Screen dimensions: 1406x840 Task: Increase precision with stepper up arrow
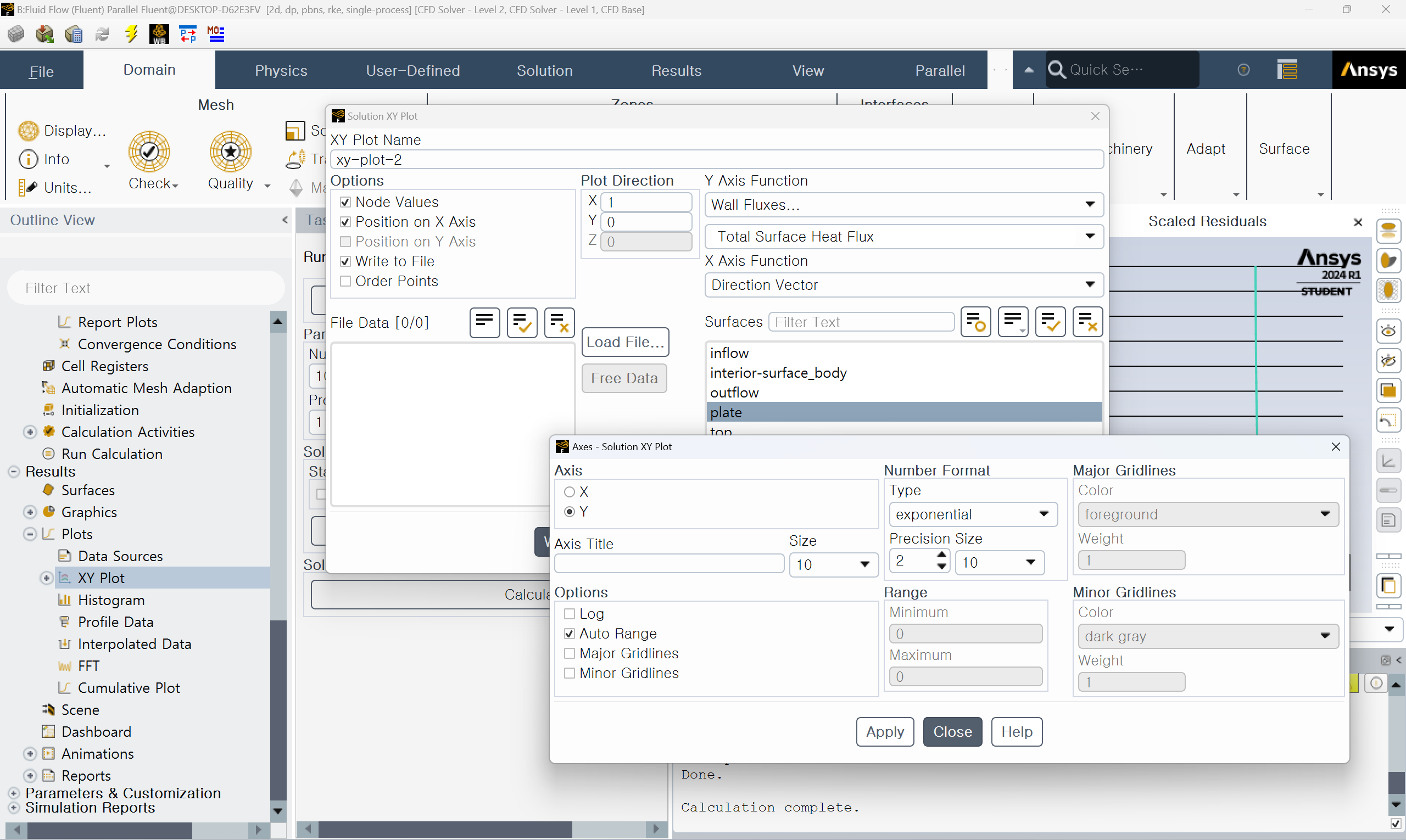coord(941,555)
